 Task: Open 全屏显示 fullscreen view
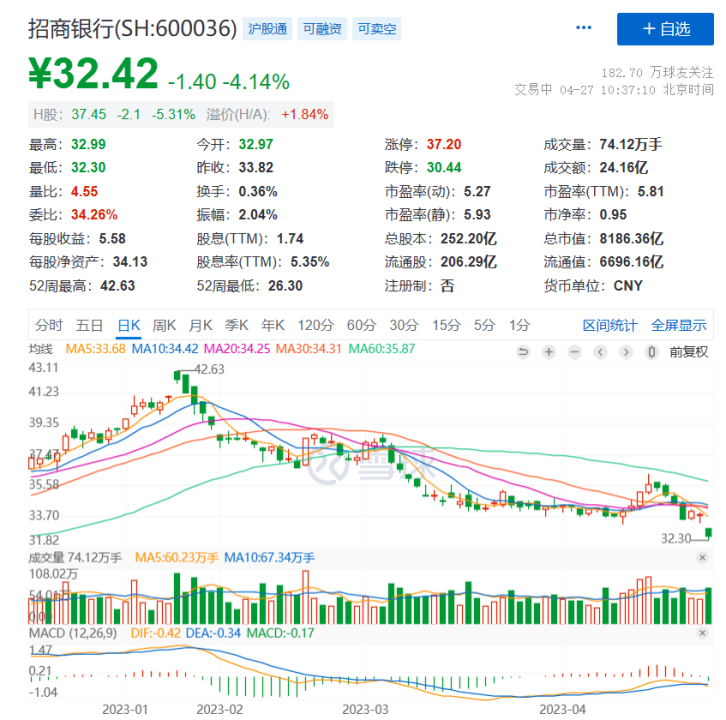pos(679,326)
